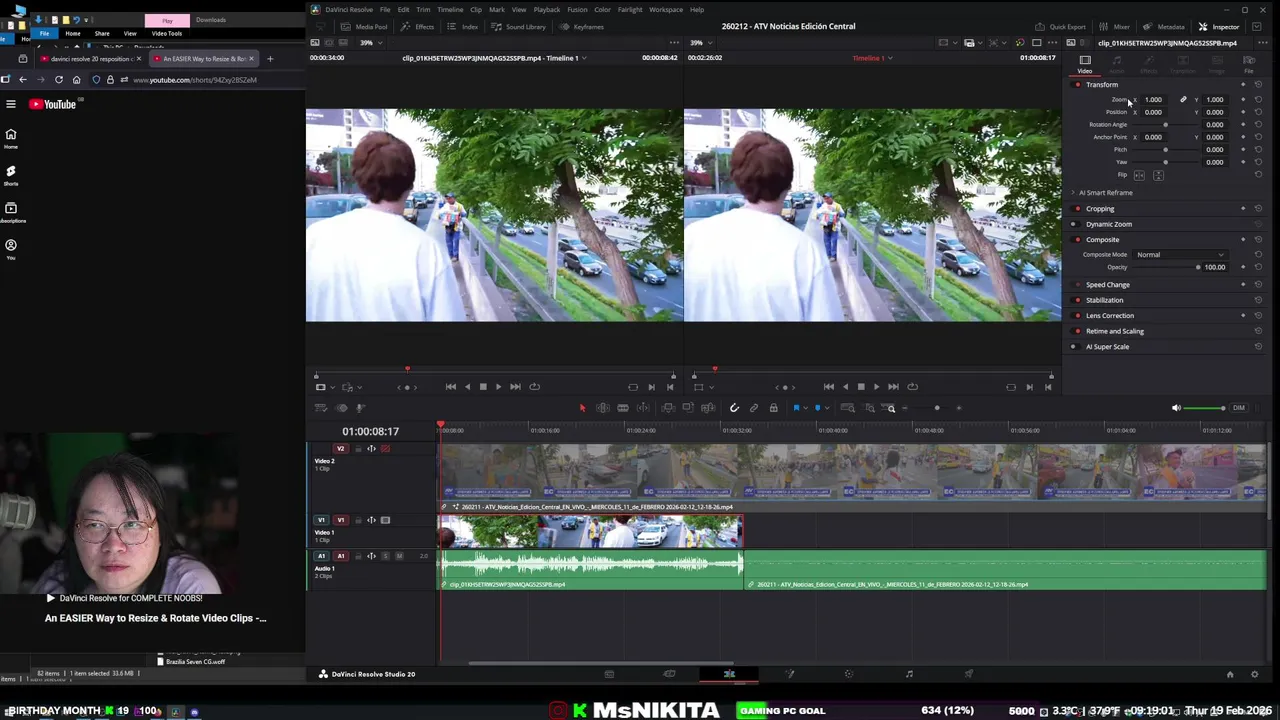
Task: Go to the project manager home icon
Action: click(1230, 674)
